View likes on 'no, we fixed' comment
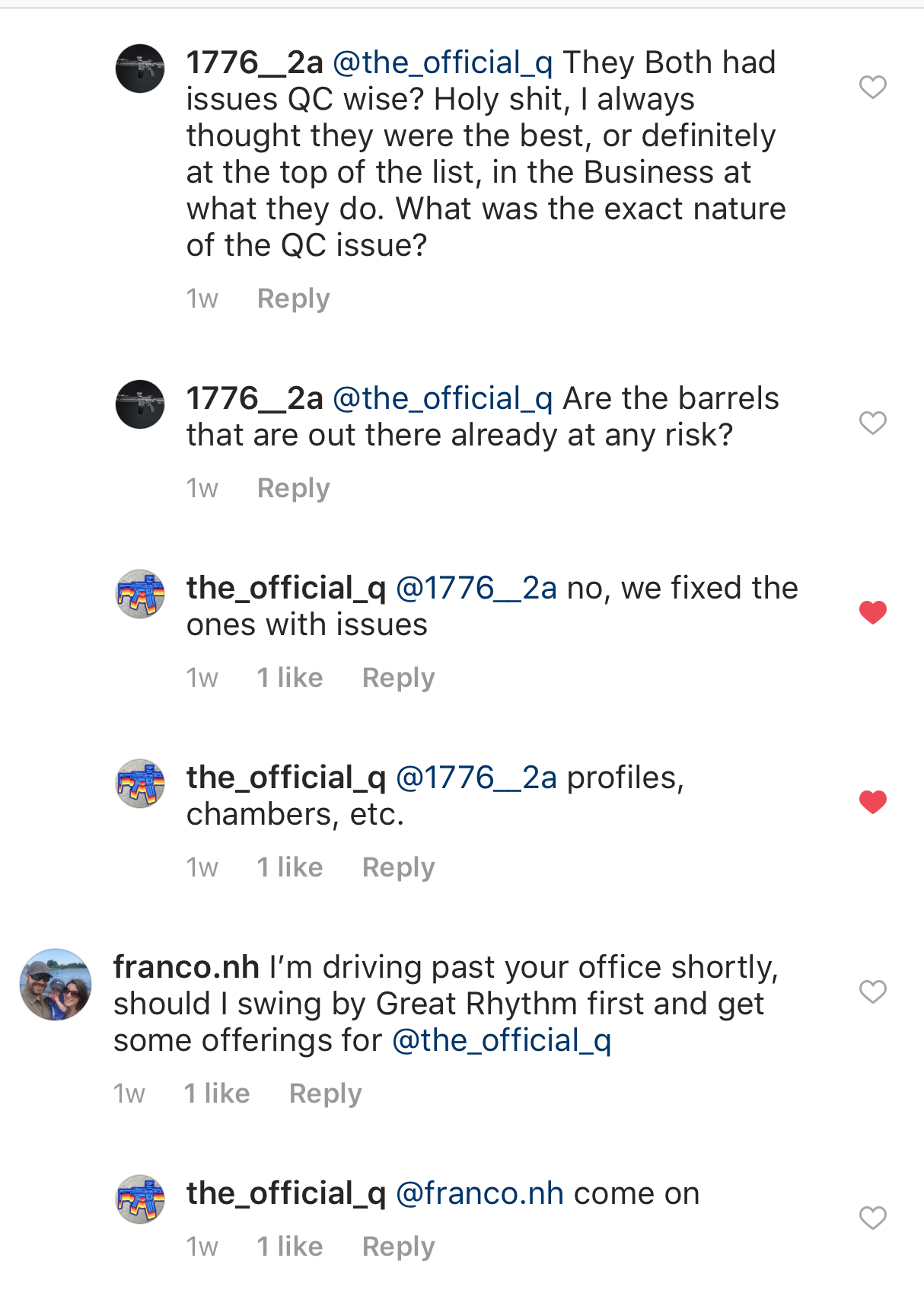Viewport: 924px width, 1306px height. [x=289, y=678]
